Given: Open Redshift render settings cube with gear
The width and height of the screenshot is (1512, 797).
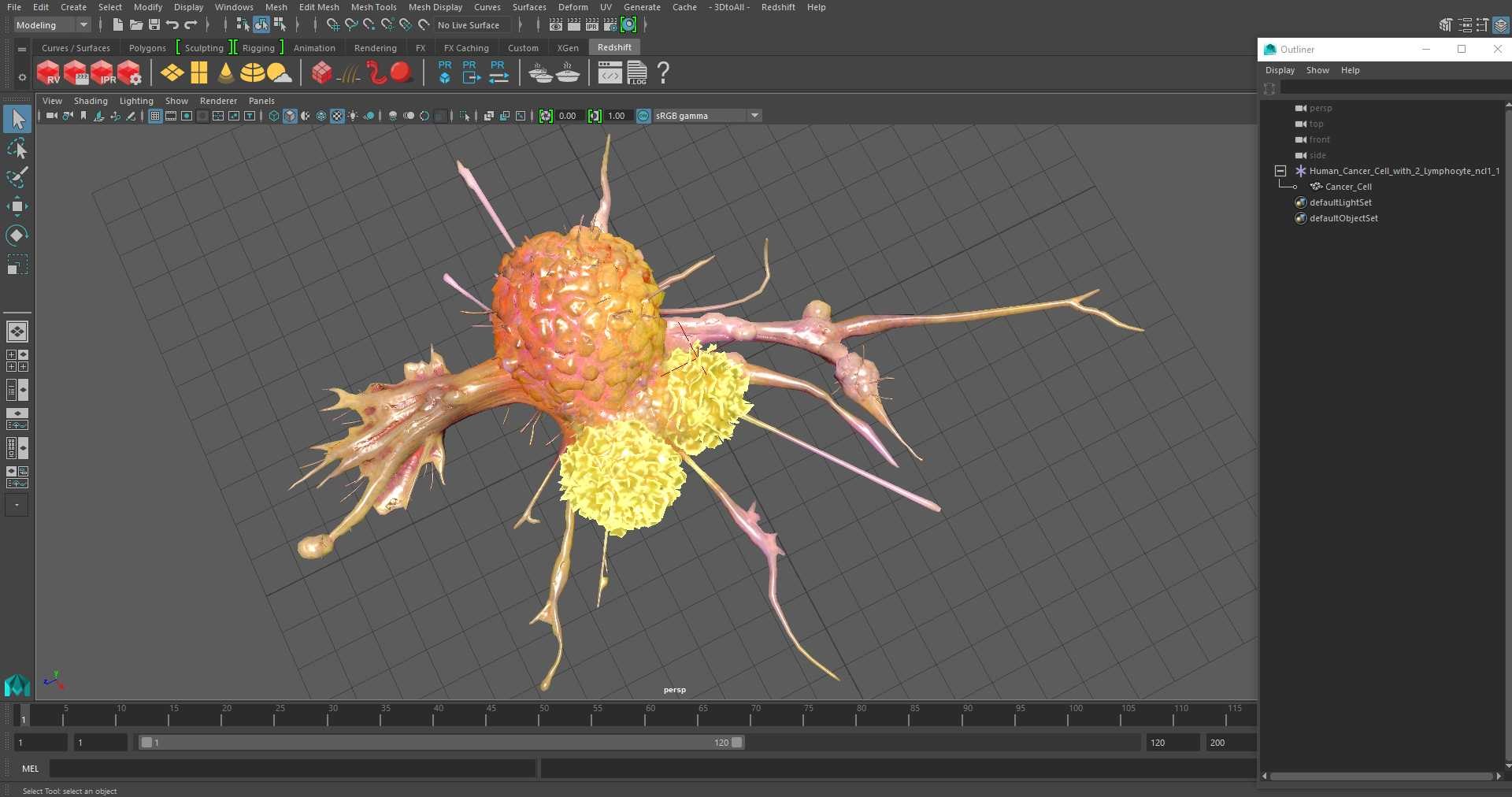Looking at the screenshot, I should (x=130, y=73).
